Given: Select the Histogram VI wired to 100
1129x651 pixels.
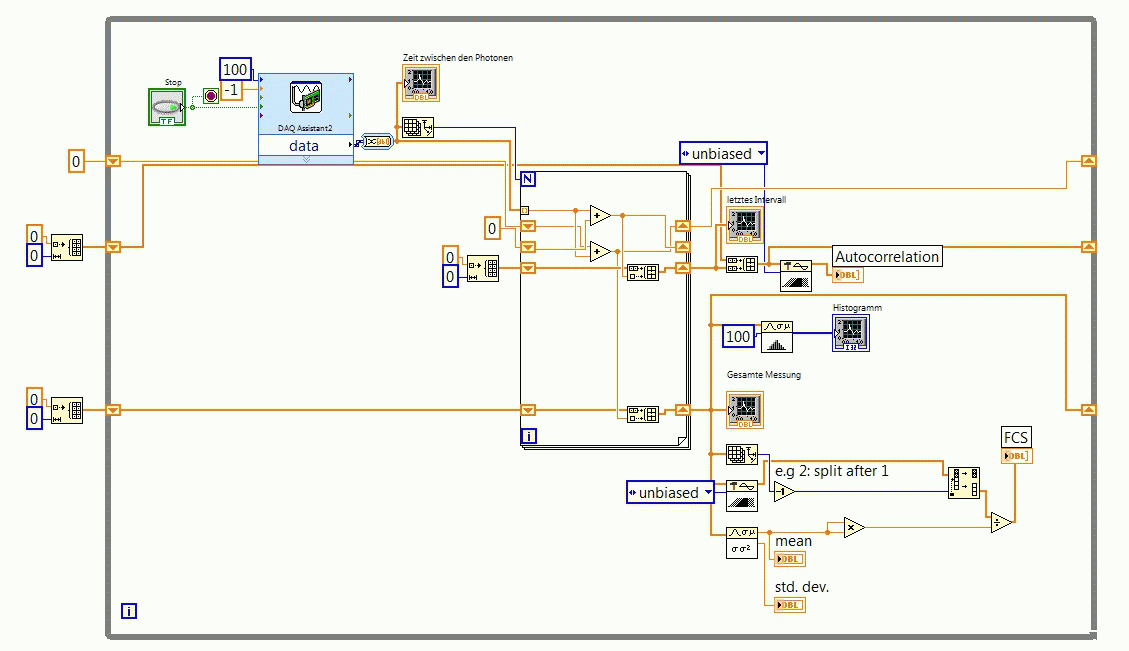Looking at the screenshot, I should click(777, 336).
